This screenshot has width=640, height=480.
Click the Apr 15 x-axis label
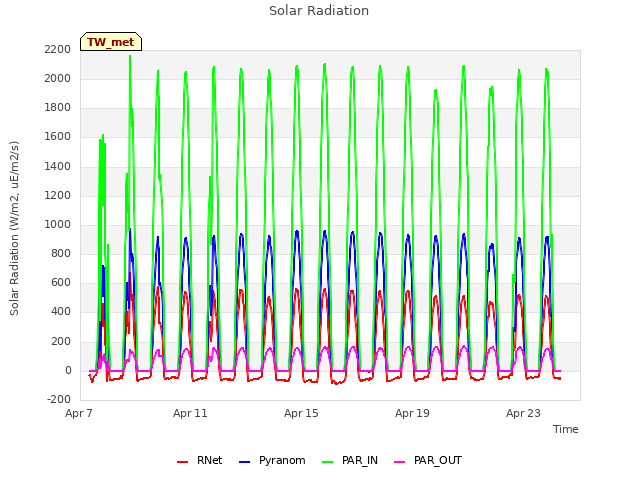[301, 413]
